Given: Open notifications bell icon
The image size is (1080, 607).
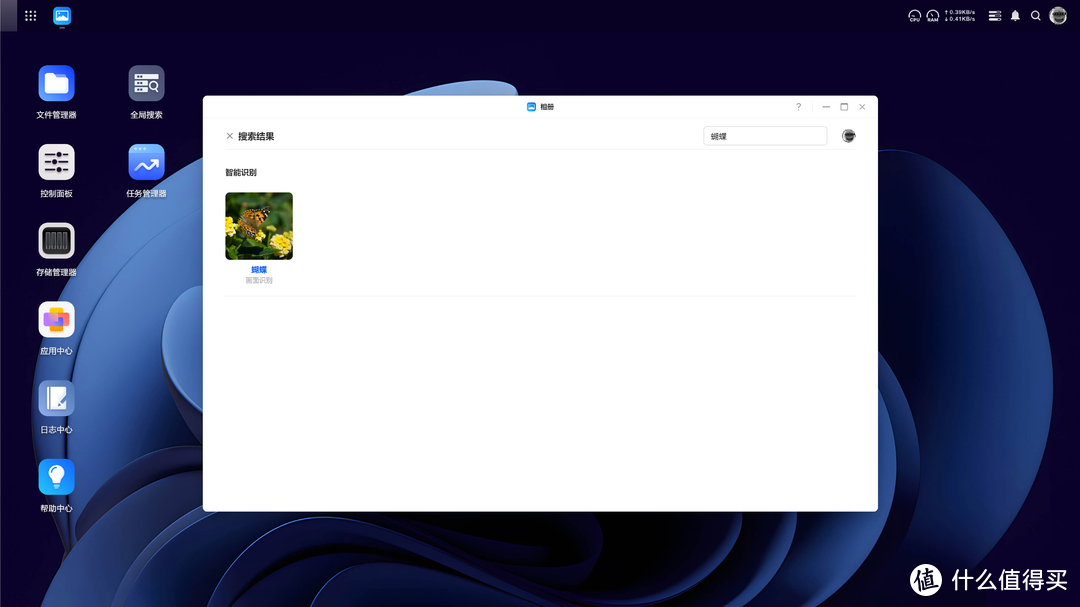Looking at the screenshot, I should [1015, 16].
